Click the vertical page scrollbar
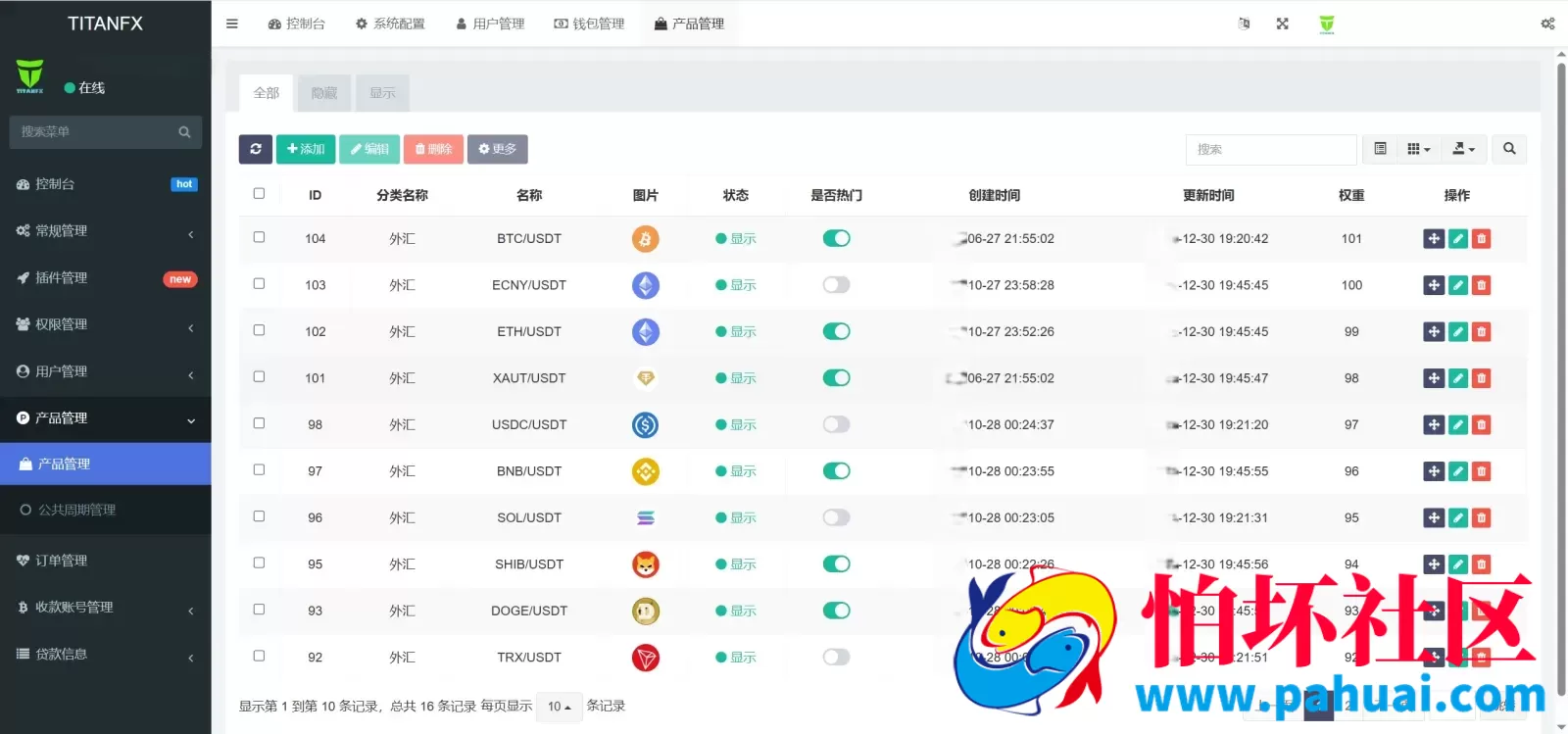The image size is (1568, 734). 1561,377
